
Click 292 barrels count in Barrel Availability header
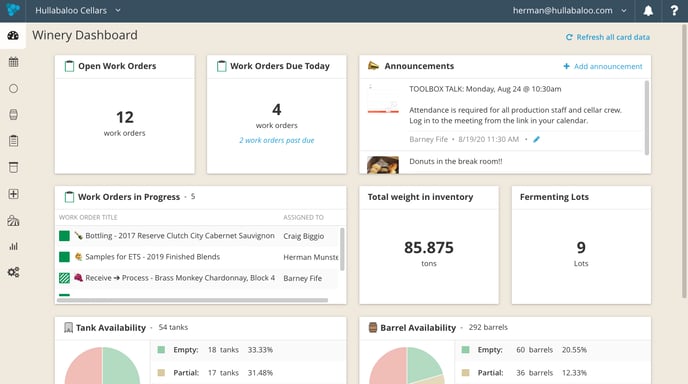(488, 327)
